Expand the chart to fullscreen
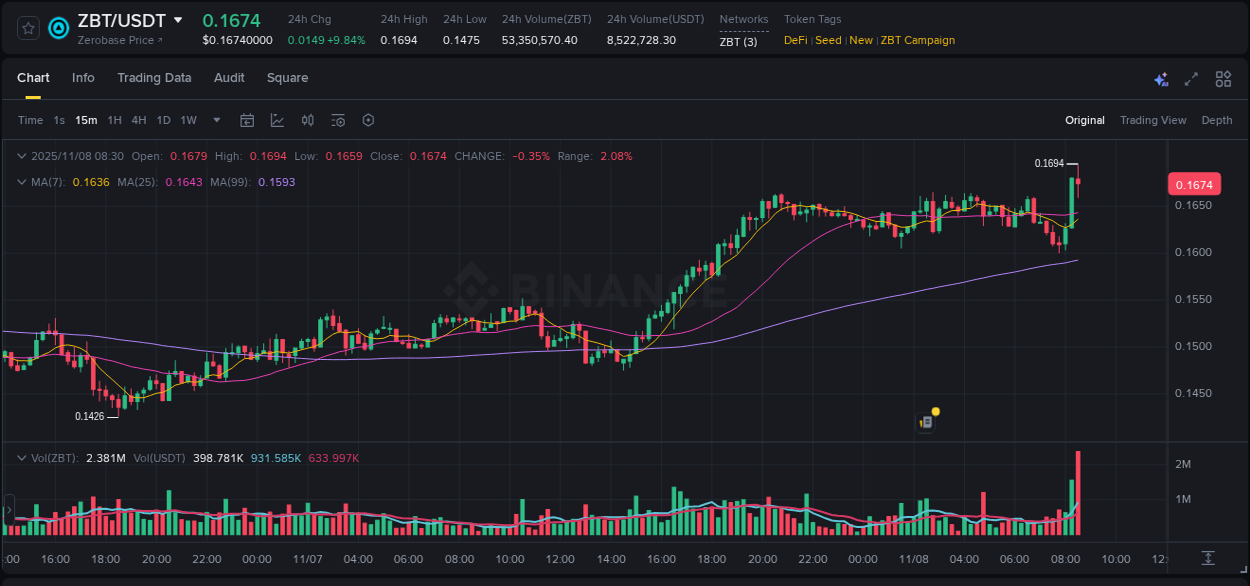This screenshot has height=586, width=1250. pyautogui.click(x=1190, y=78)
